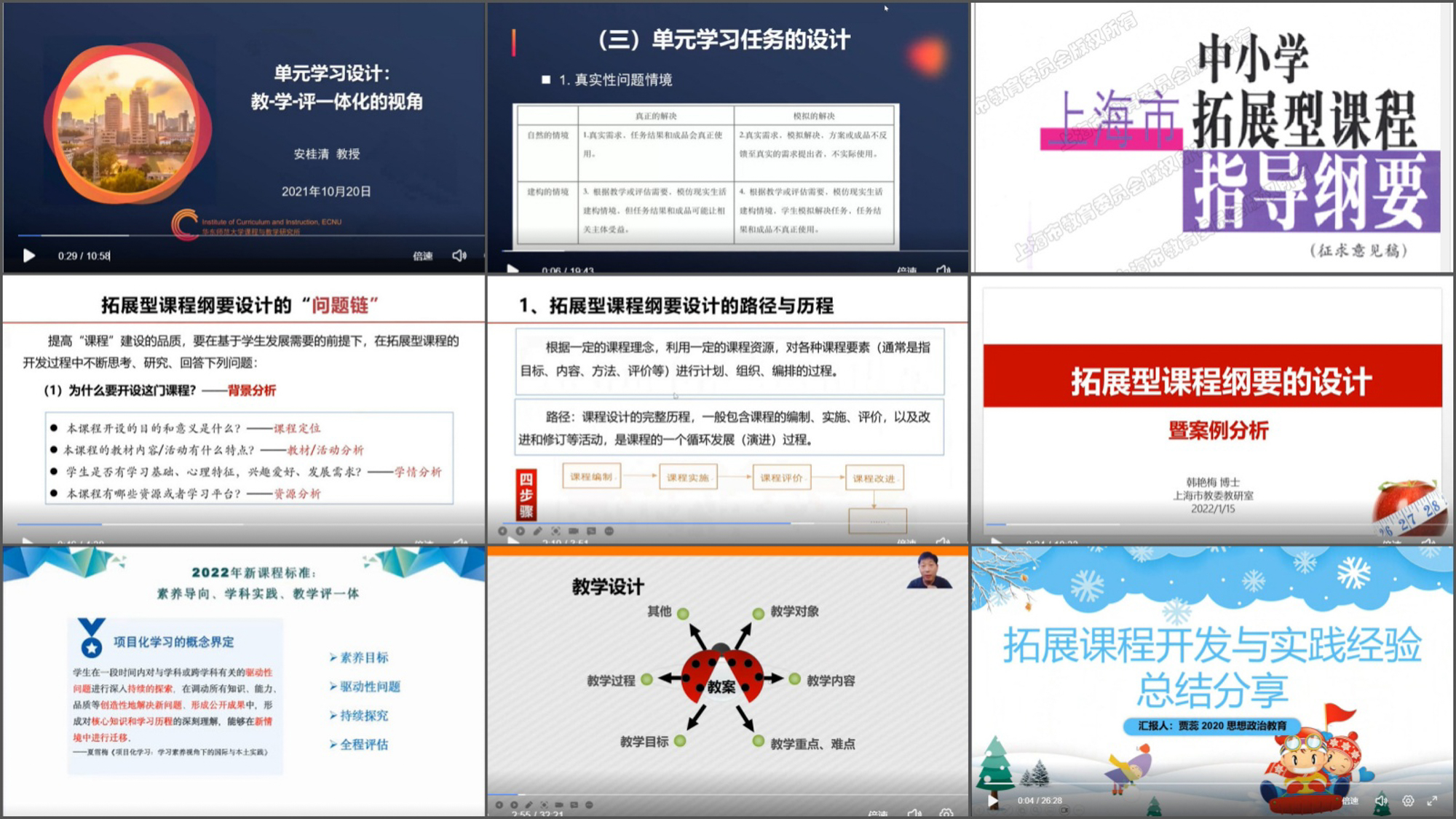Viewport: 1456px width, 819px height.
Task: Enter fullscreen on 拓展课程开发 video
Action: pos(1432,800)
